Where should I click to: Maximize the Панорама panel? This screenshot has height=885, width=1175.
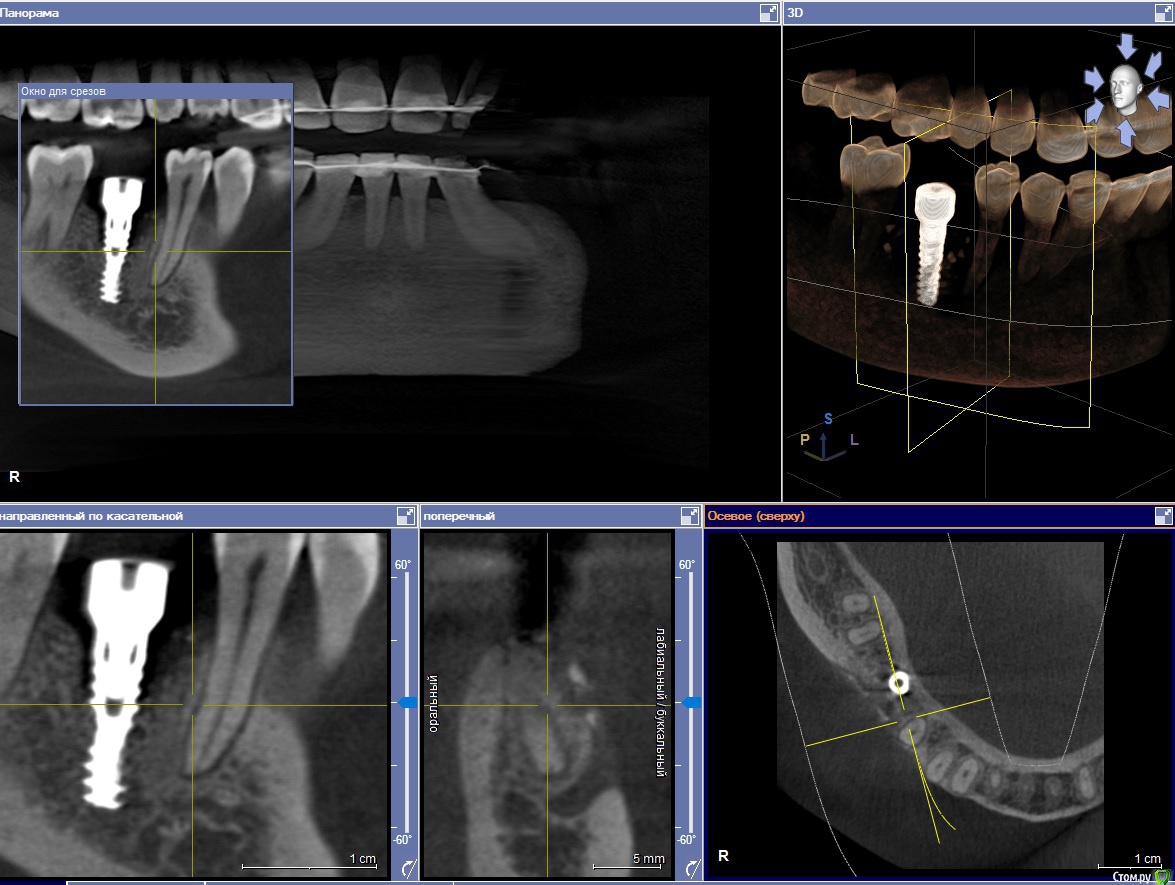coord(768,13)
